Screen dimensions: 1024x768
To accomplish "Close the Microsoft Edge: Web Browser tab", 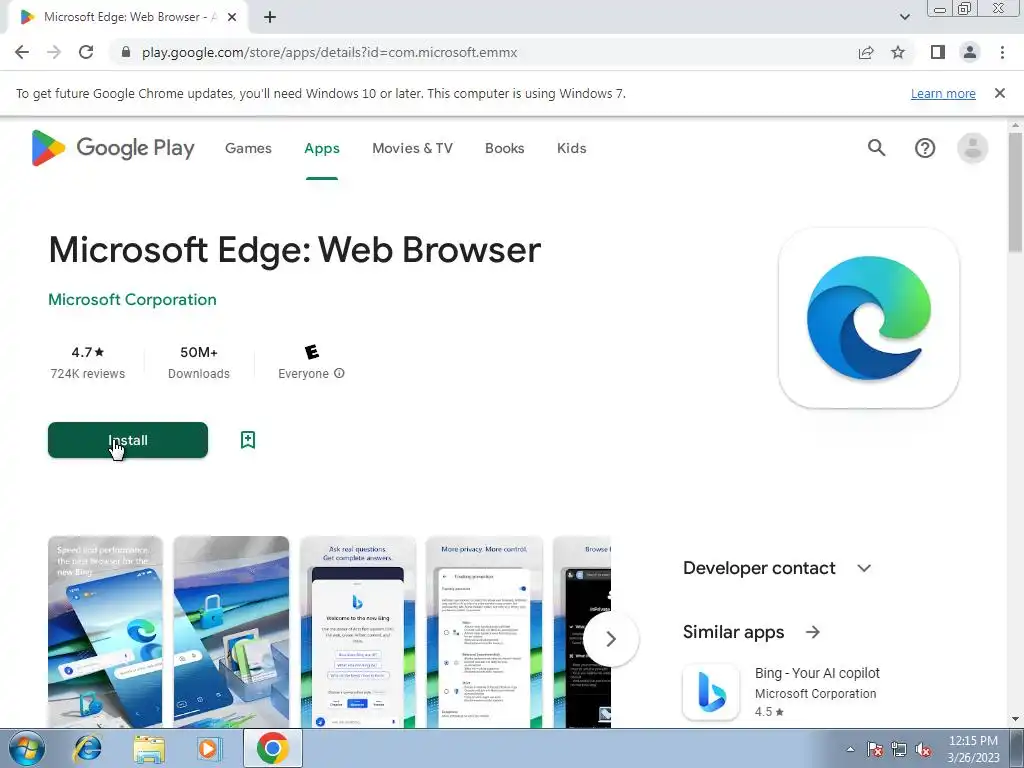I will 232,17.
